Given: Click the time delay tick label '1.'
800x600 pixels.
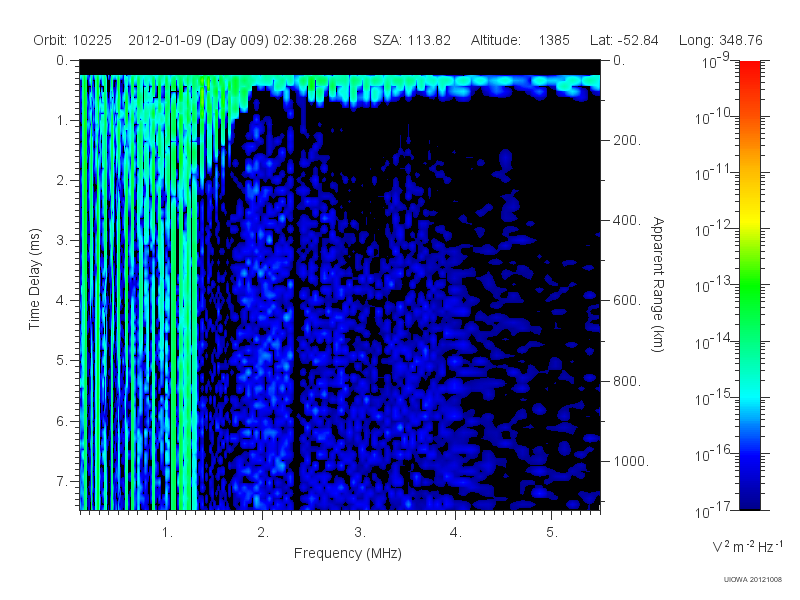Looking at the screenshot, I should (x=62, y=121).
